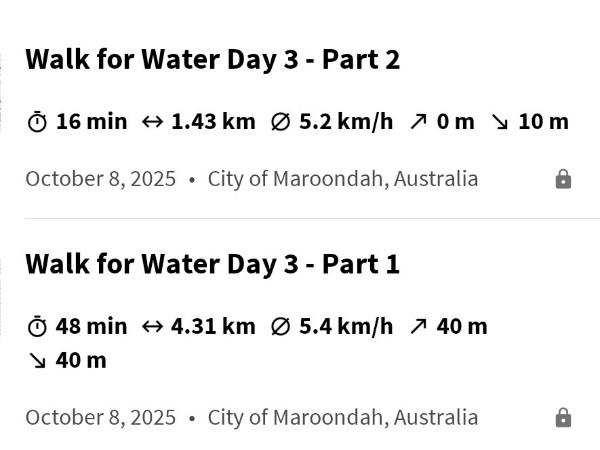Image resolution: width=600 pixels, height=450 pixels.
Task: Click the October 8, 2025 date under Part 1
Action: (x=100, y=417)
